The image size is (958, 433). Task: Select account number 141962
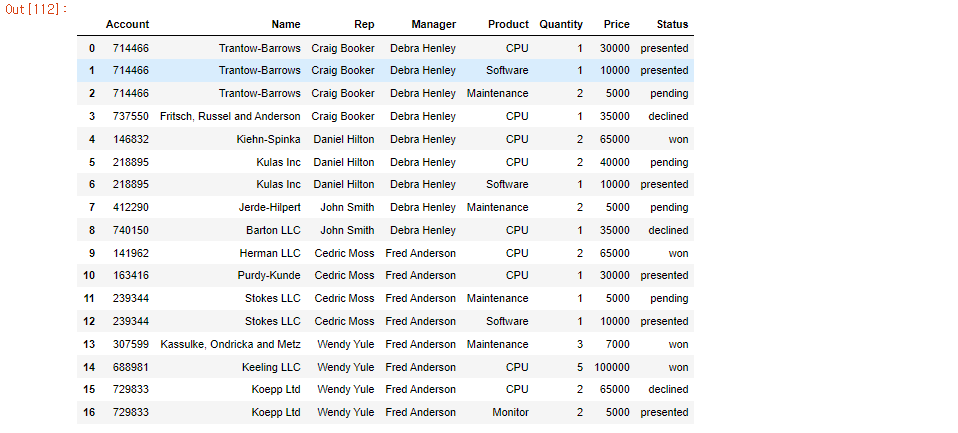point(131,253)
